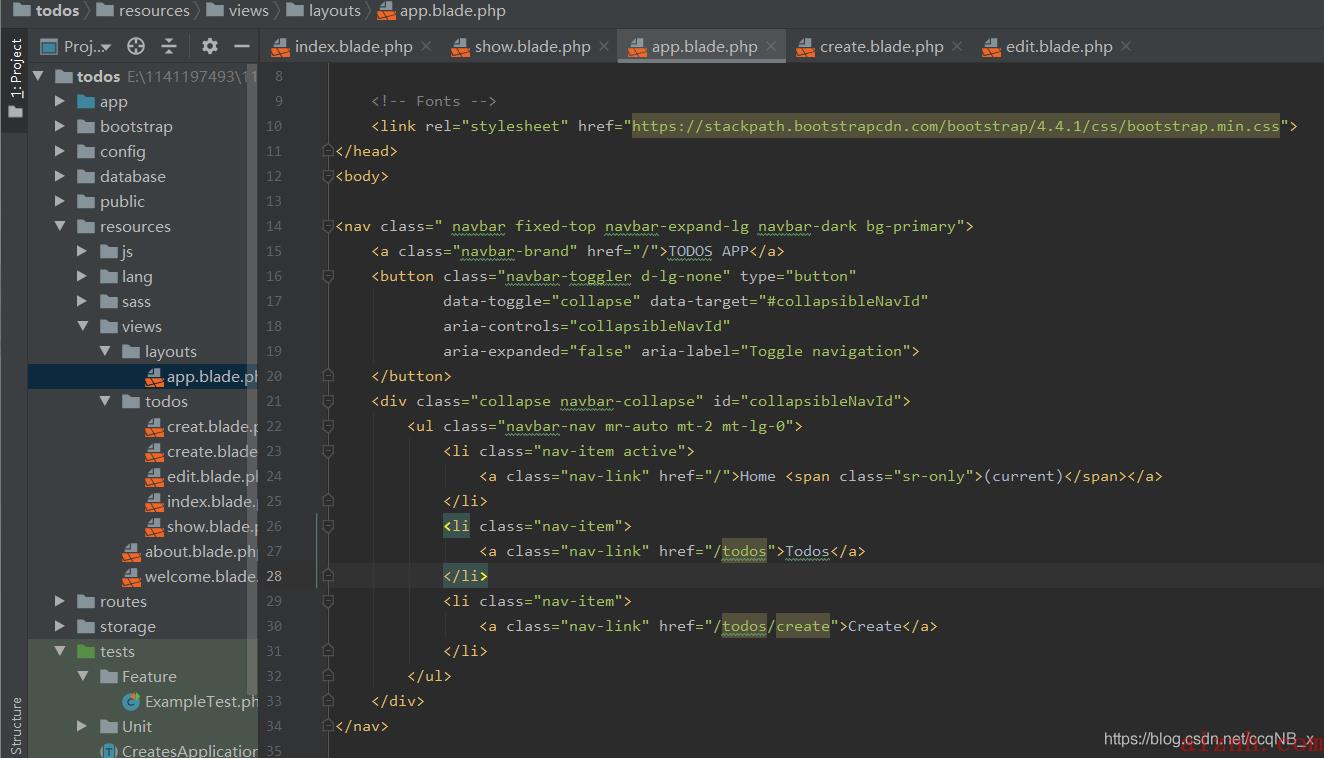The width and height of the screenshot is (1324, 758).
Task: Close the show.blade.php tab
Action: tap(604, 46)
